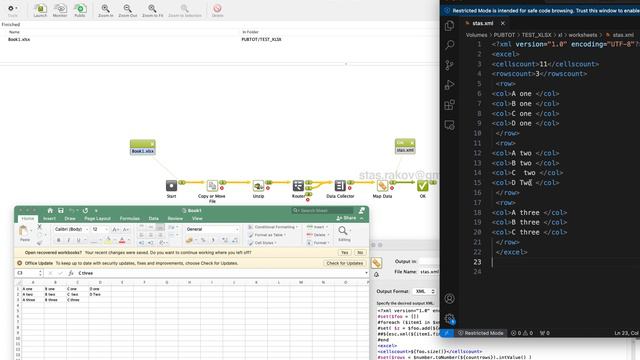Click Yes on recovered workbooks bar
The width and height of the screenshot is (640, 360).
pyautogui.click(x=344, y=253)
